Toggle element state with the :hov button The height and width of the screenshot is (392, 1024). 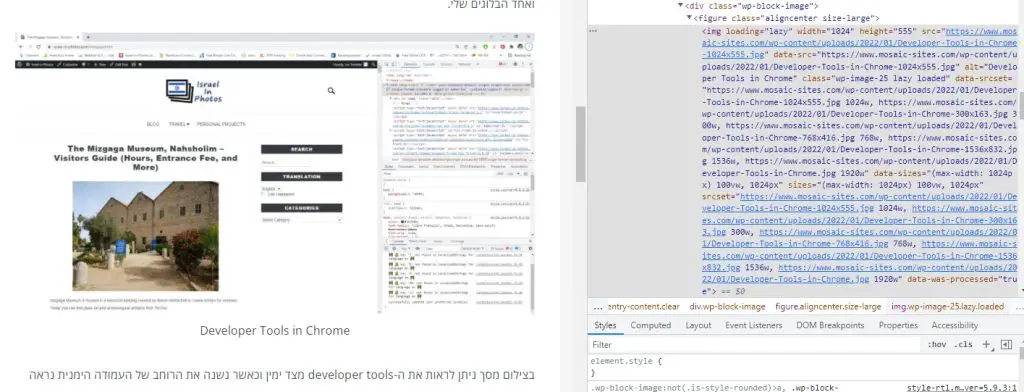pos(936,344)
